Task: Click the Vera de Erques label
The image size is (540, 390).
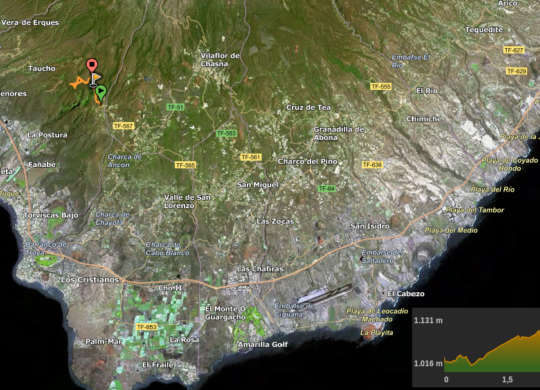Action: coord(30,23)
